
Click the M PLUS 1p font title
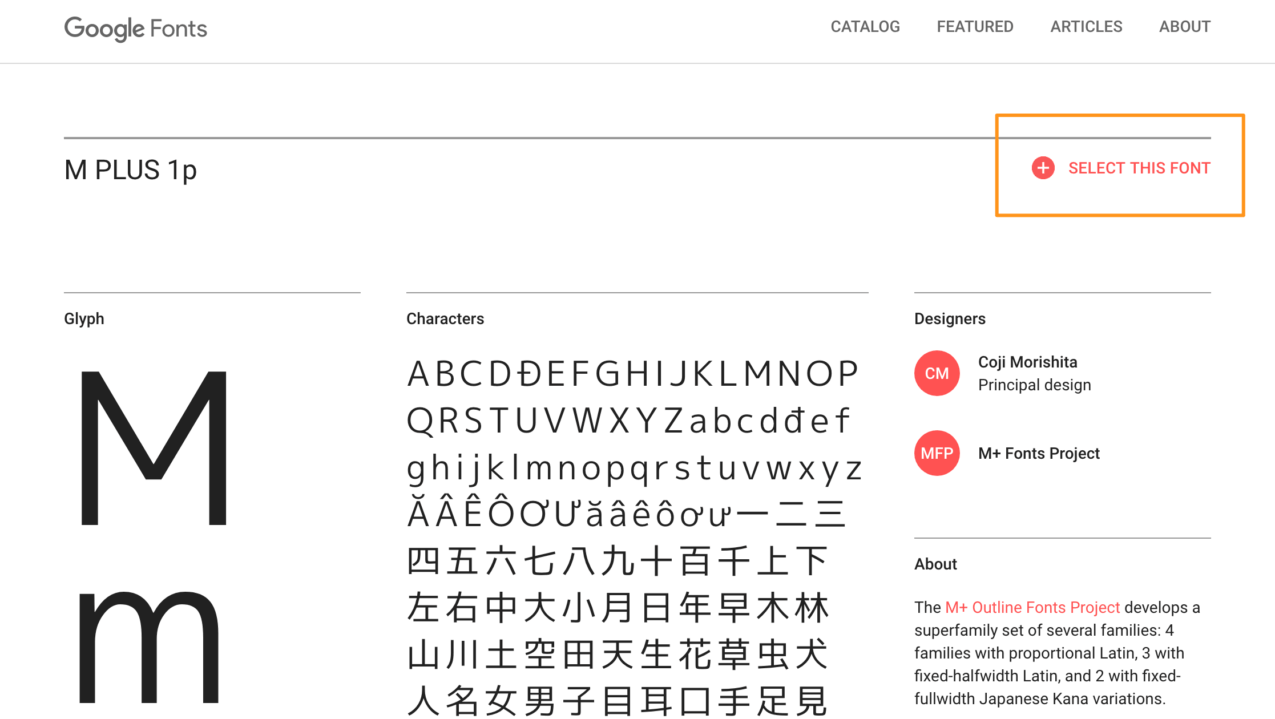pos(130,170)
